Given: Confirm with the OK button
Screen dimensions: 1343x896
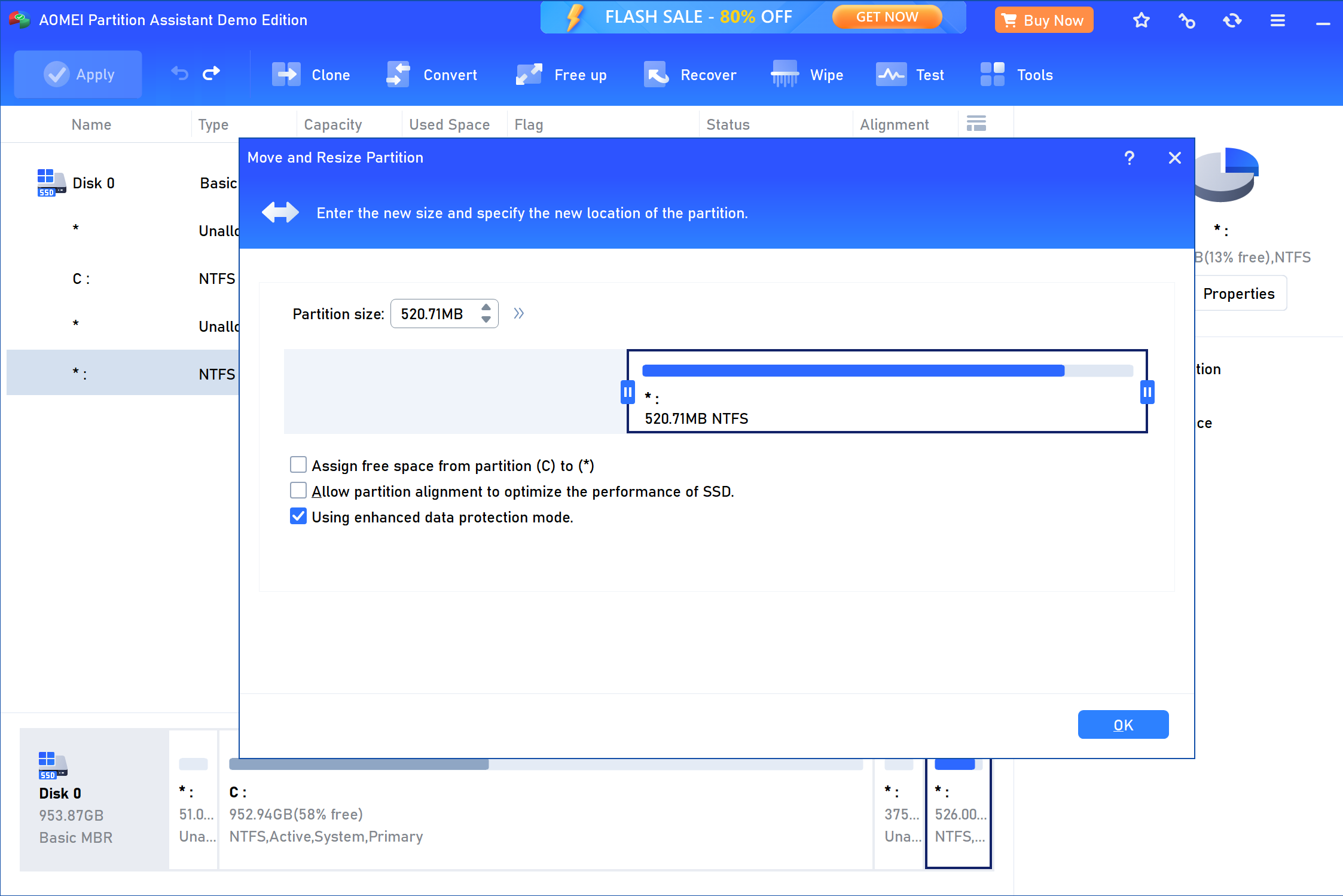Looking at the screenshot, I should click(1123, 724).
